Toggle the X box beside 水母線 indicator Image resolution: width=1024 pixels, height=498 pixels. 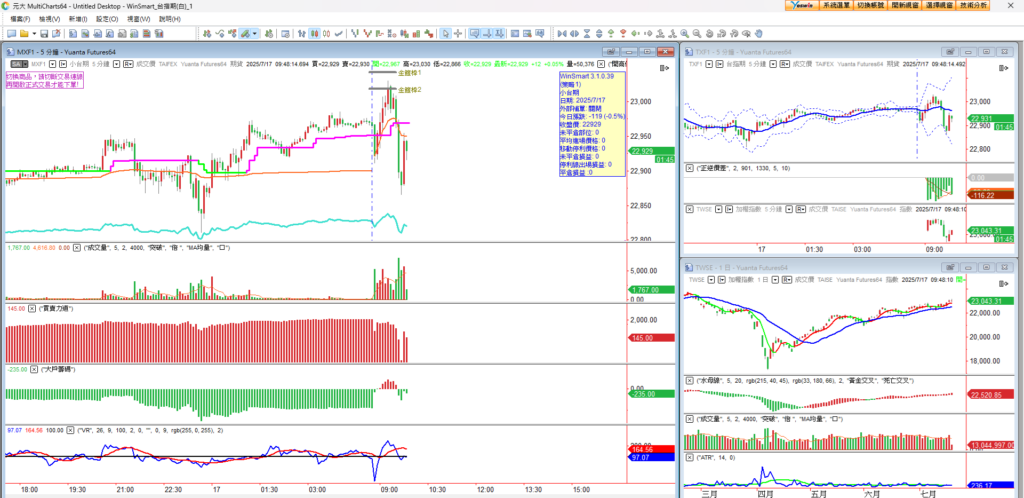pos(690,381)
